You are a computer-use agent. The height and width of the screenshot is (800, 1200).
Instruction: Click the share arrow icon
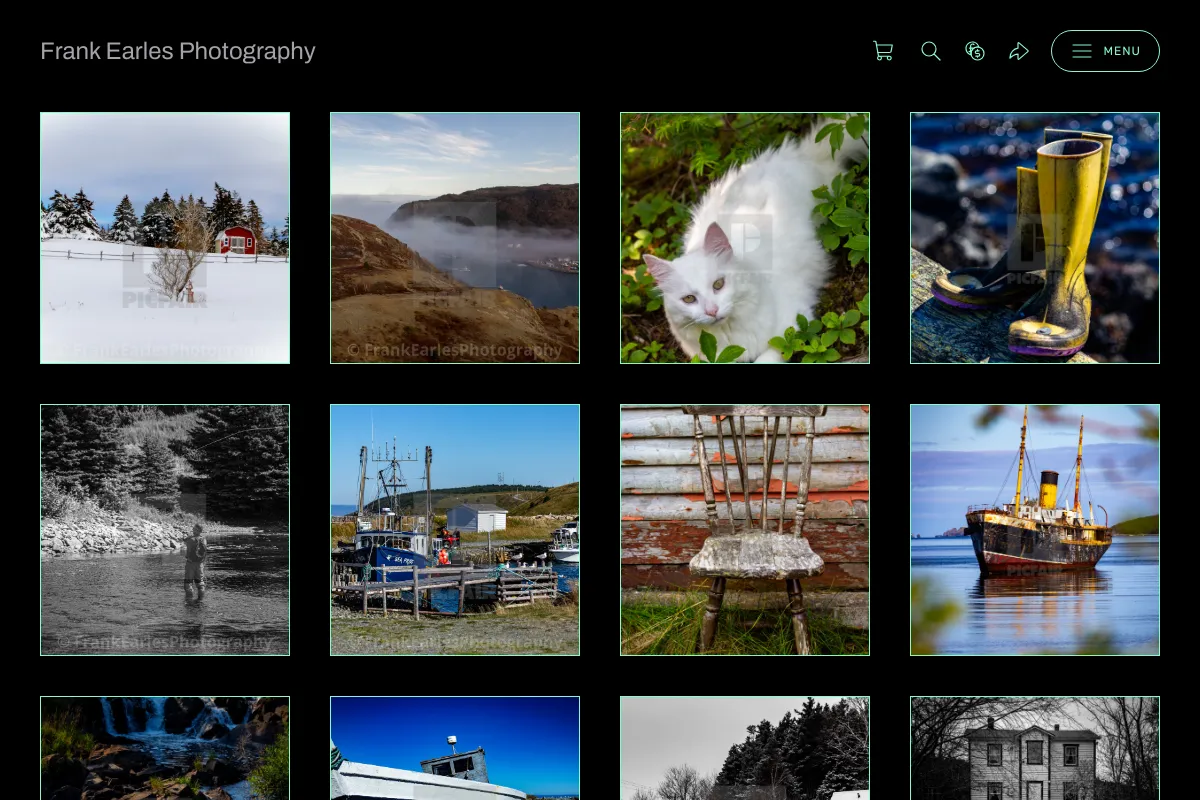[x=1019, y=51]
